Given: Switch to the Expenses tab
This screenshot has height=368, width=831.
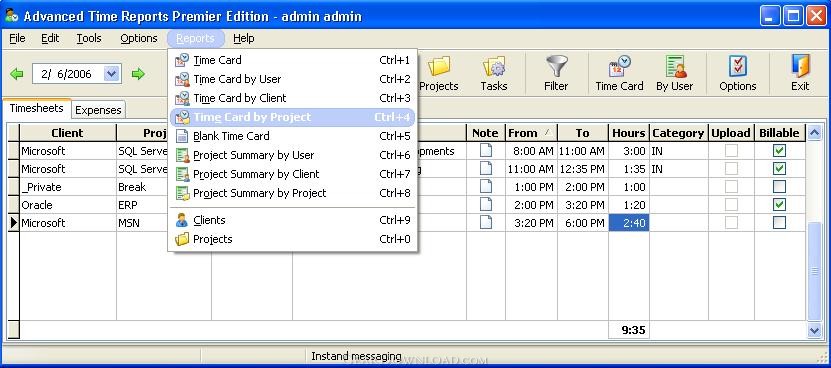Looking at the screenshot, I should click(x=98, y=110).
